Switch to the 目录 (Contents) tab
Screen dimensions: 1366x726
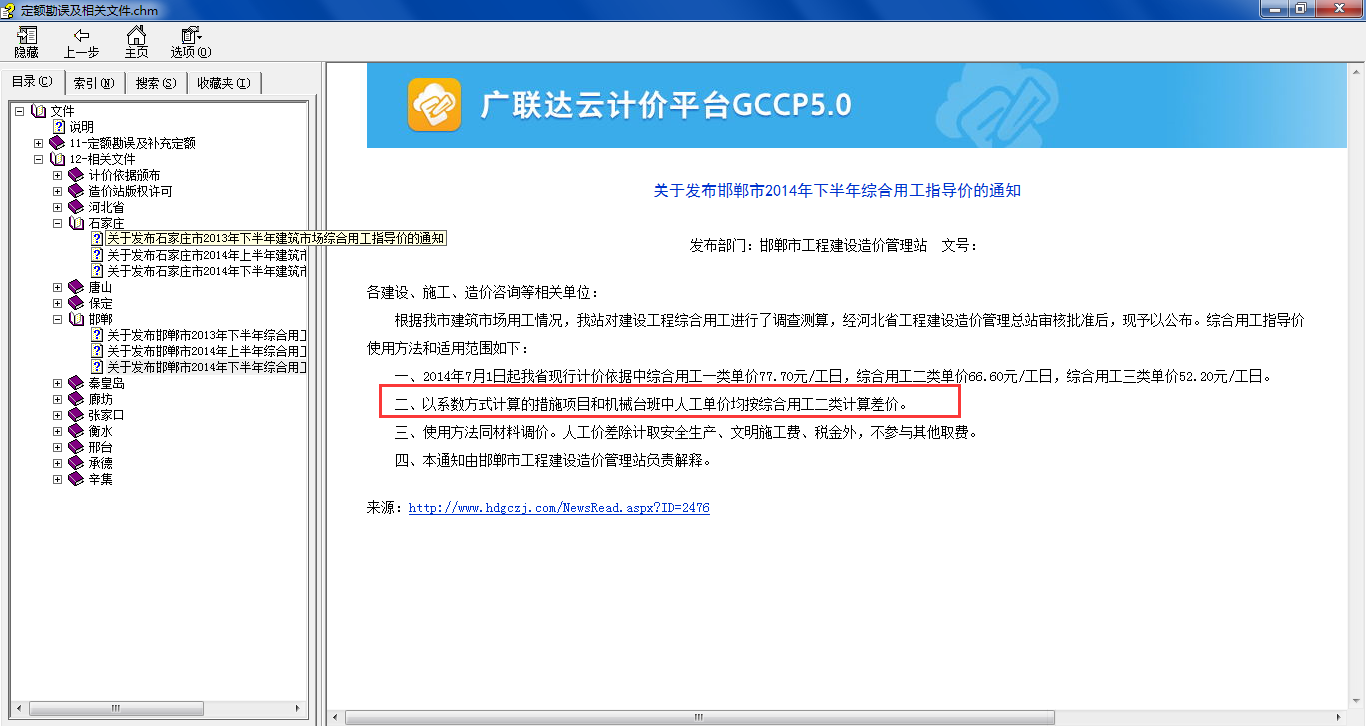pyautogui.click(x=32, y=82)
